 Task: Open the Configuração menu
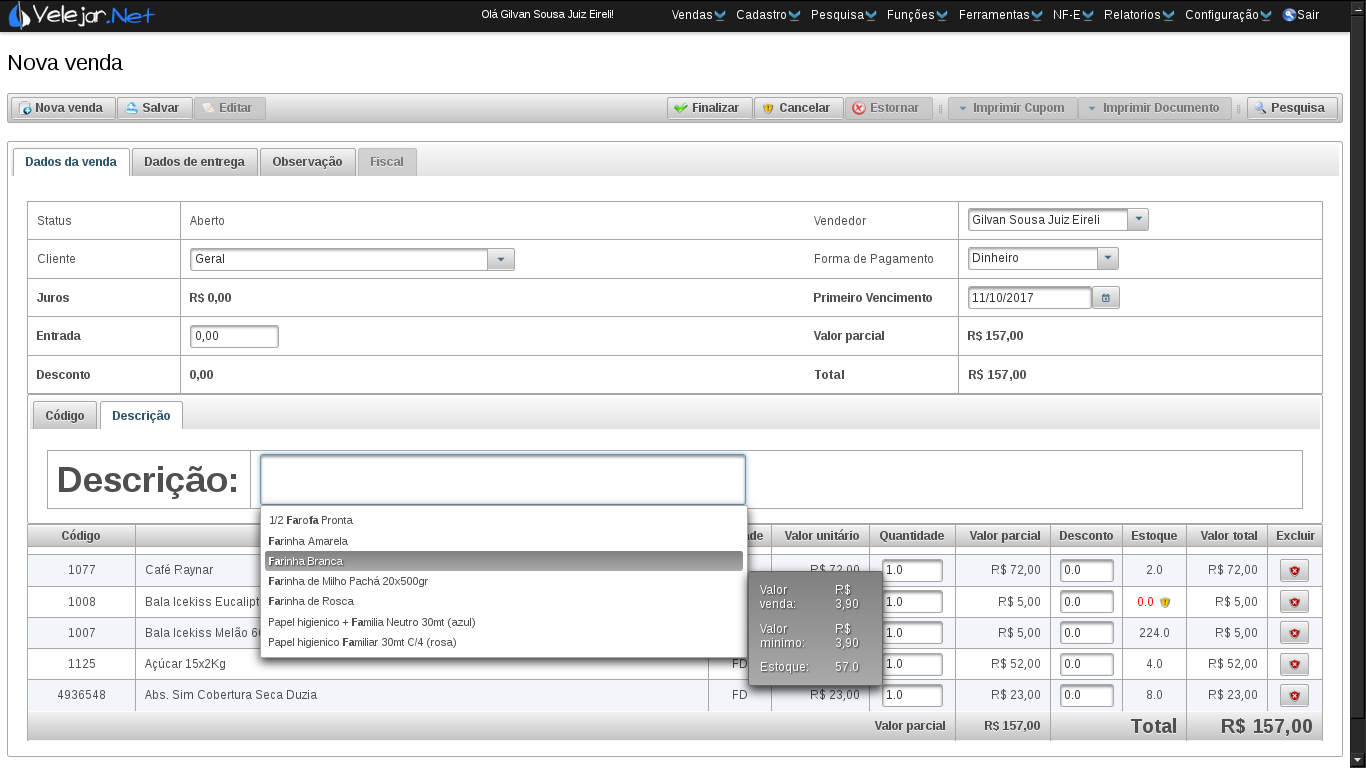click(1228, 15)
